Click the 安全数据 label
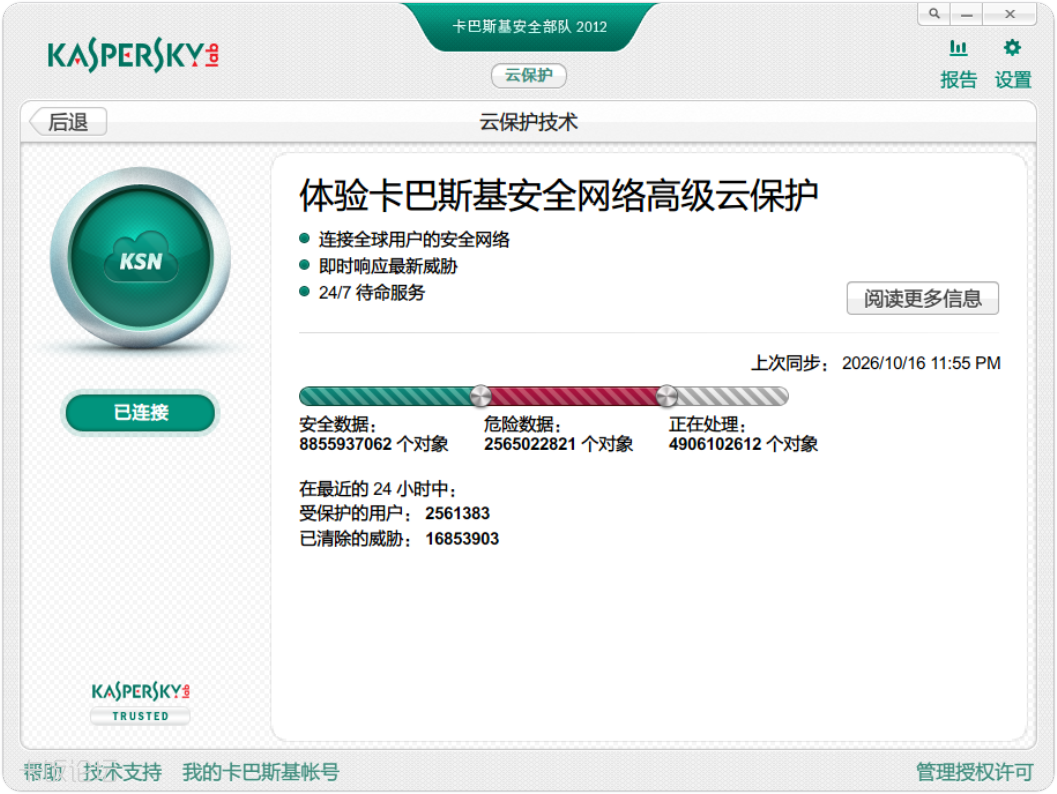Image resolution: width=1057 pixels, height=794 pixels. click(338, 425)
